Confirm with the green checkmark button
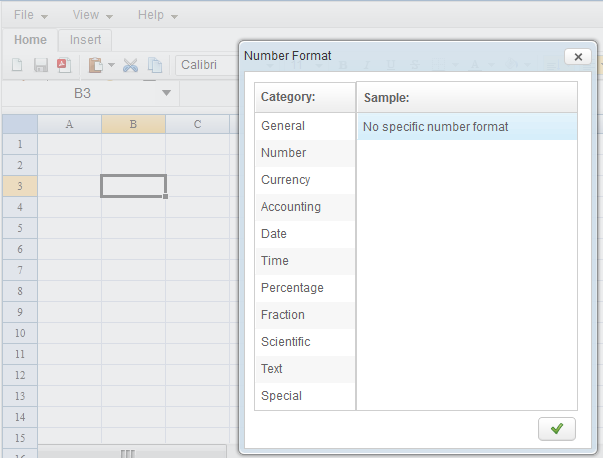The width and height of the screenshot is (603, 458). point(557,429)
